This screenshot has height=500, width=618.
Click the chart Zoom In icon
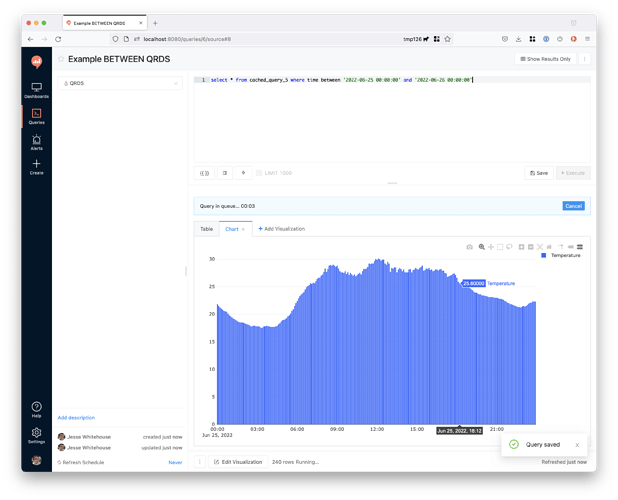coord(521,247)
